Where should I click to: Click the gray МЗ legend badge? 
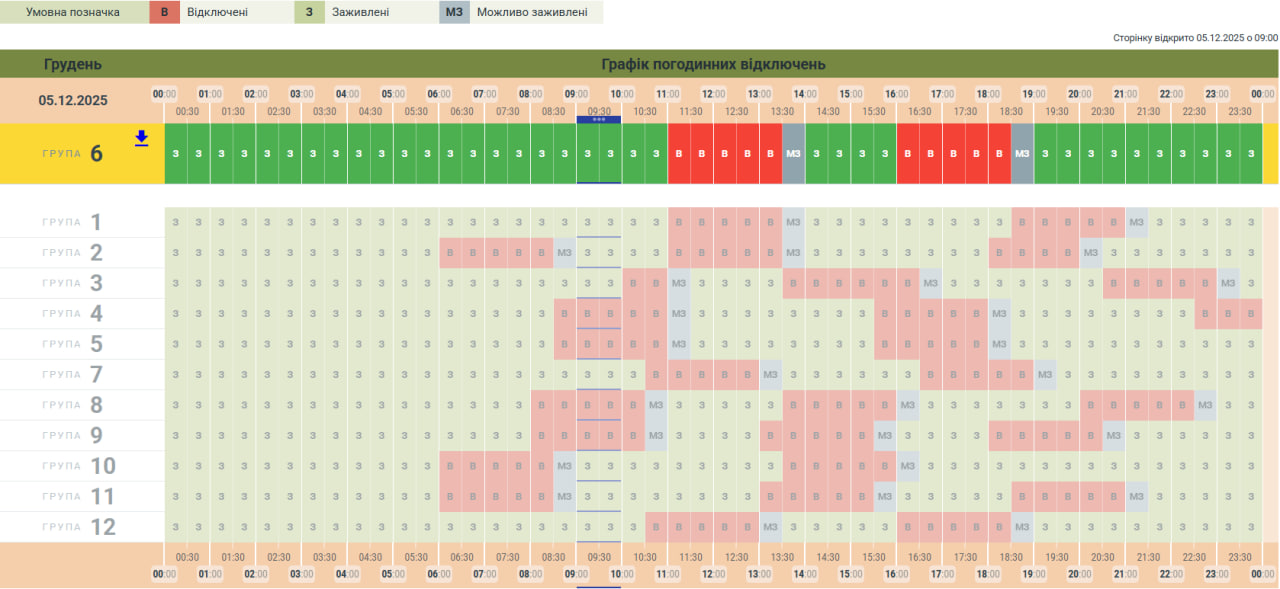454,13
